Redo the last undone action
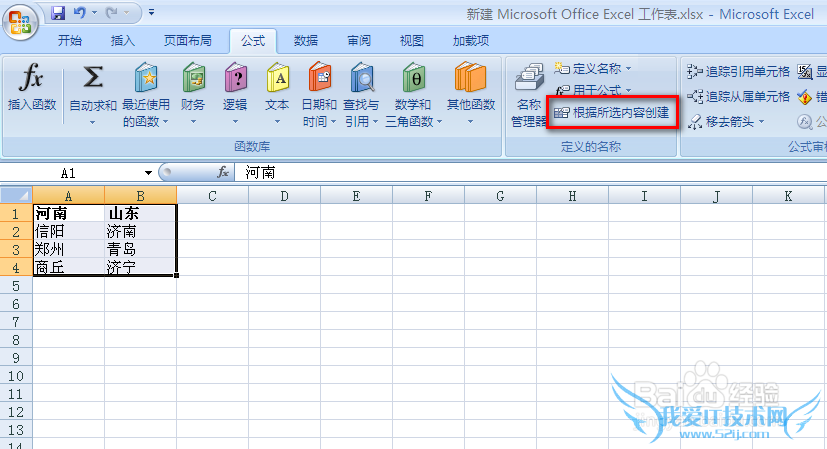 [111, 13]
